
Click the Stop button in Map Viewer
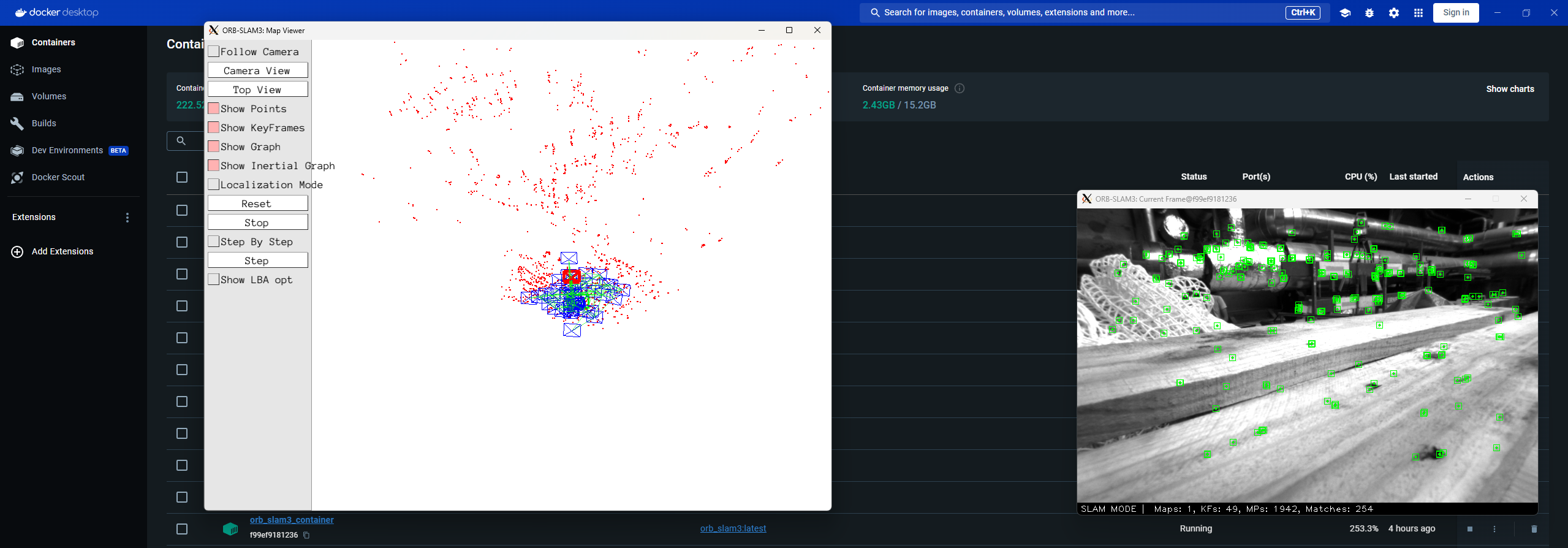[x=257, y=223]
